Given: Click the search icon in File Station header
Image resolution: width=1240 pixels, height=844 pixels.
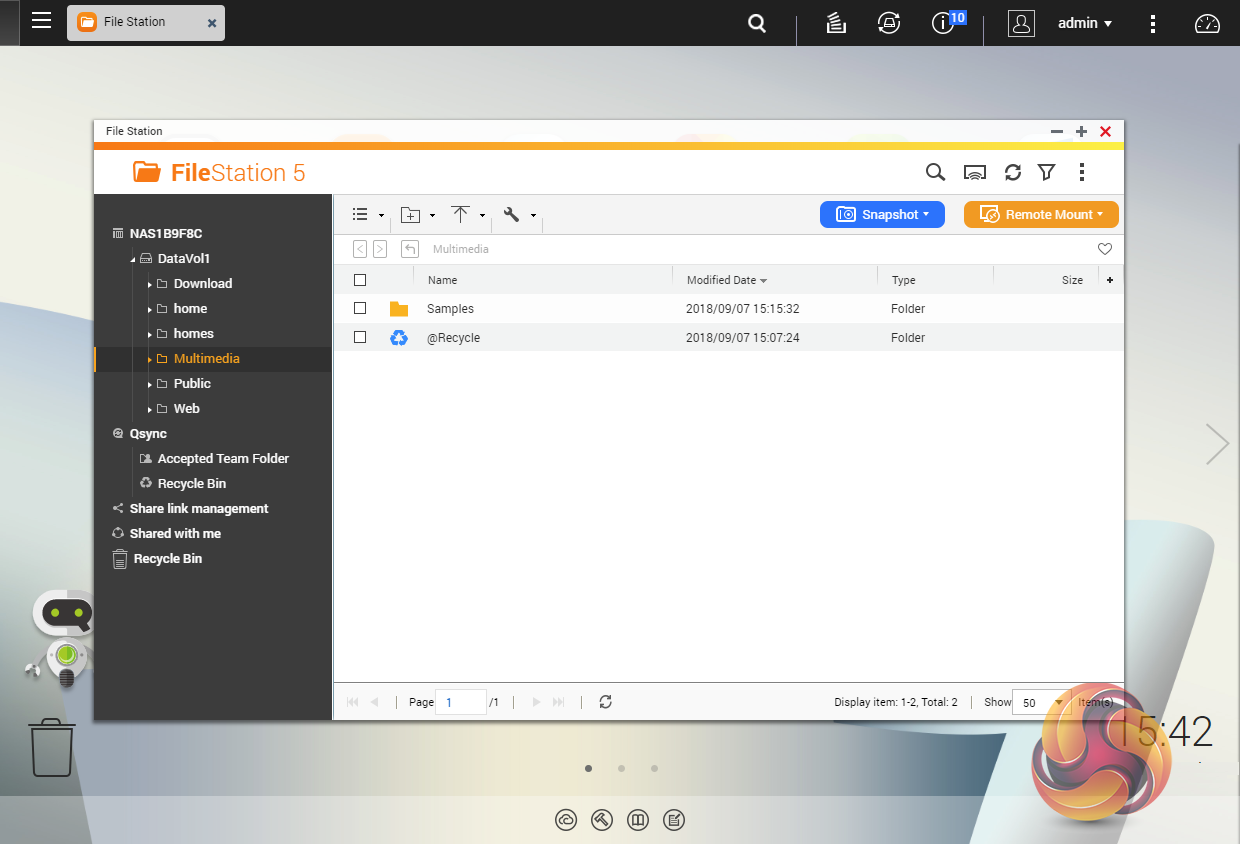Looking at the screenshot, I should click(x=935, y=173).
